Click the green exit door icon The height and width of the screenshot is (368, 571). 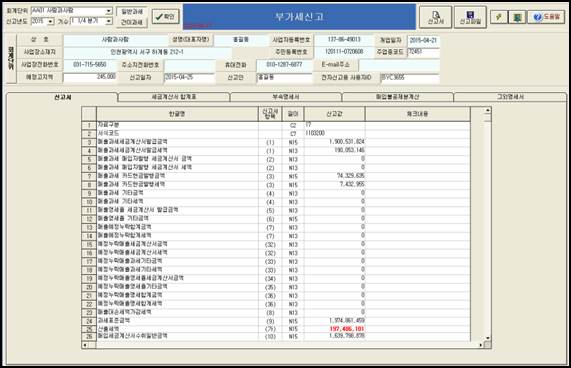(x=517, y=17)
